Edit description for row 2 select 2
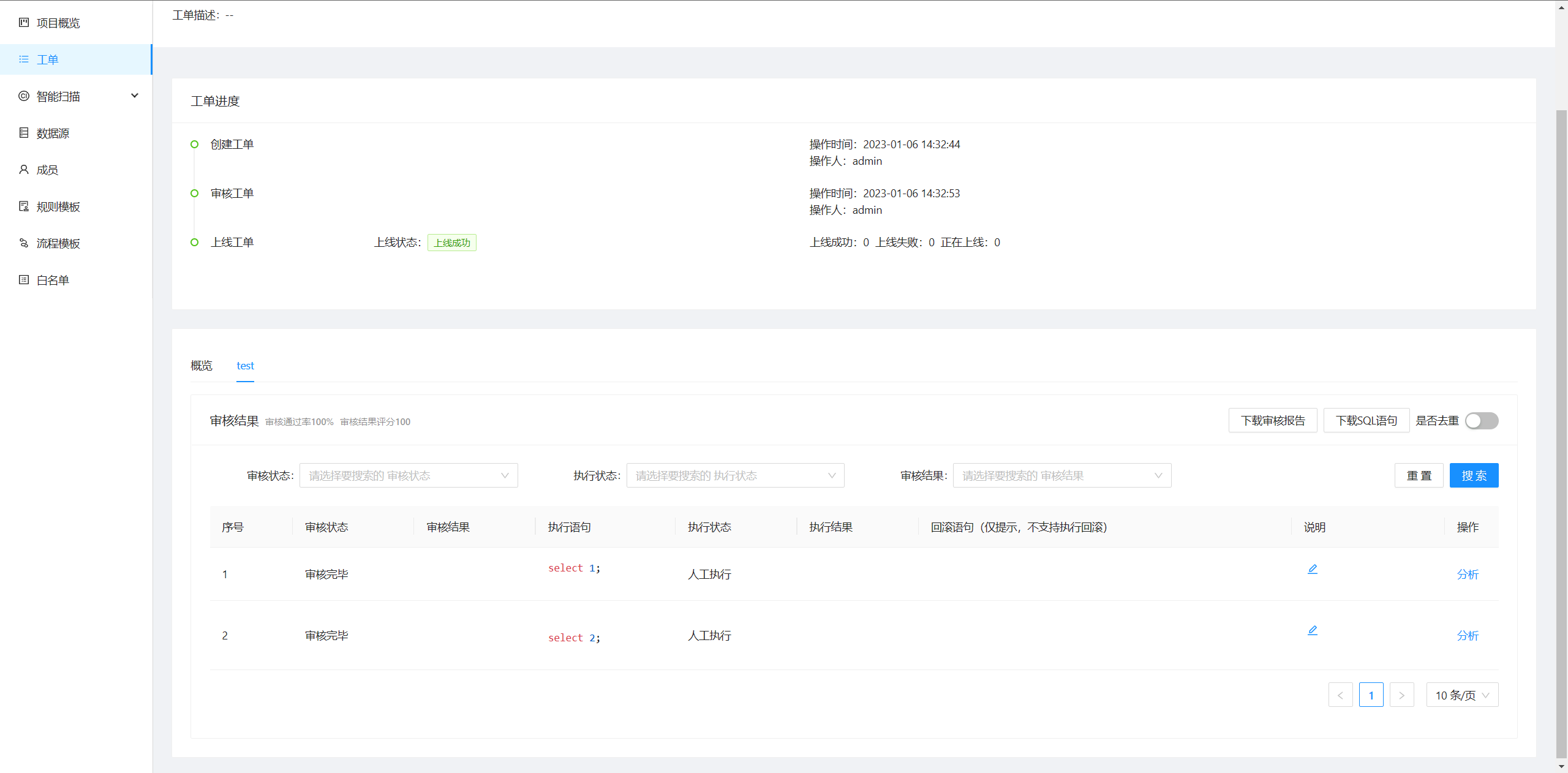 (x=1313, y=630)
